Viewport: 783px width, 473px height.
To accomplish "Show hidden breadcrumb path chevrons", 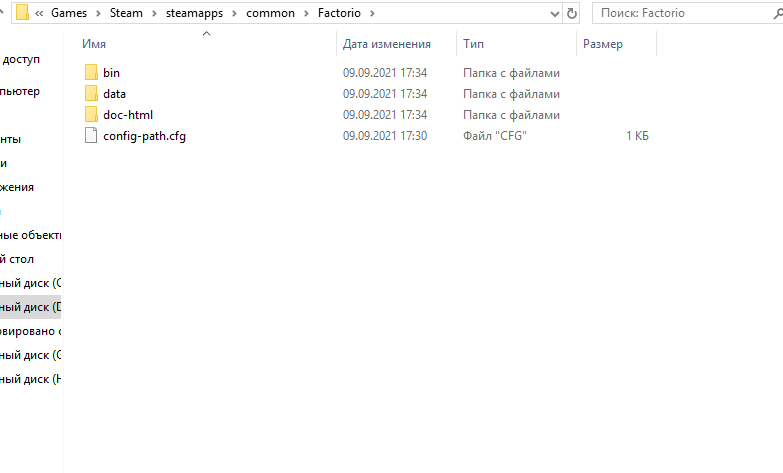I will tap(39, 13).
